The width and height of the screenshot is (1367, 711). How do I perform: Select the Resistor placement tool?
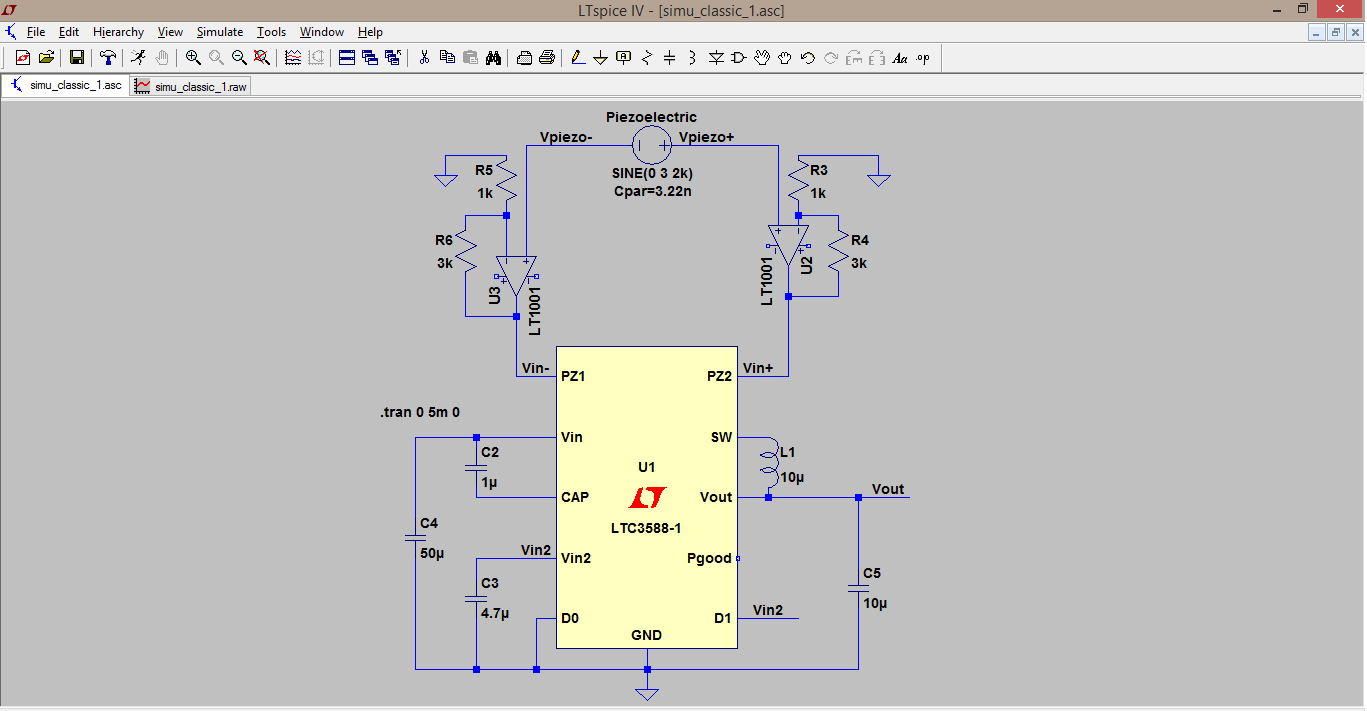click(x=646, y=57)
